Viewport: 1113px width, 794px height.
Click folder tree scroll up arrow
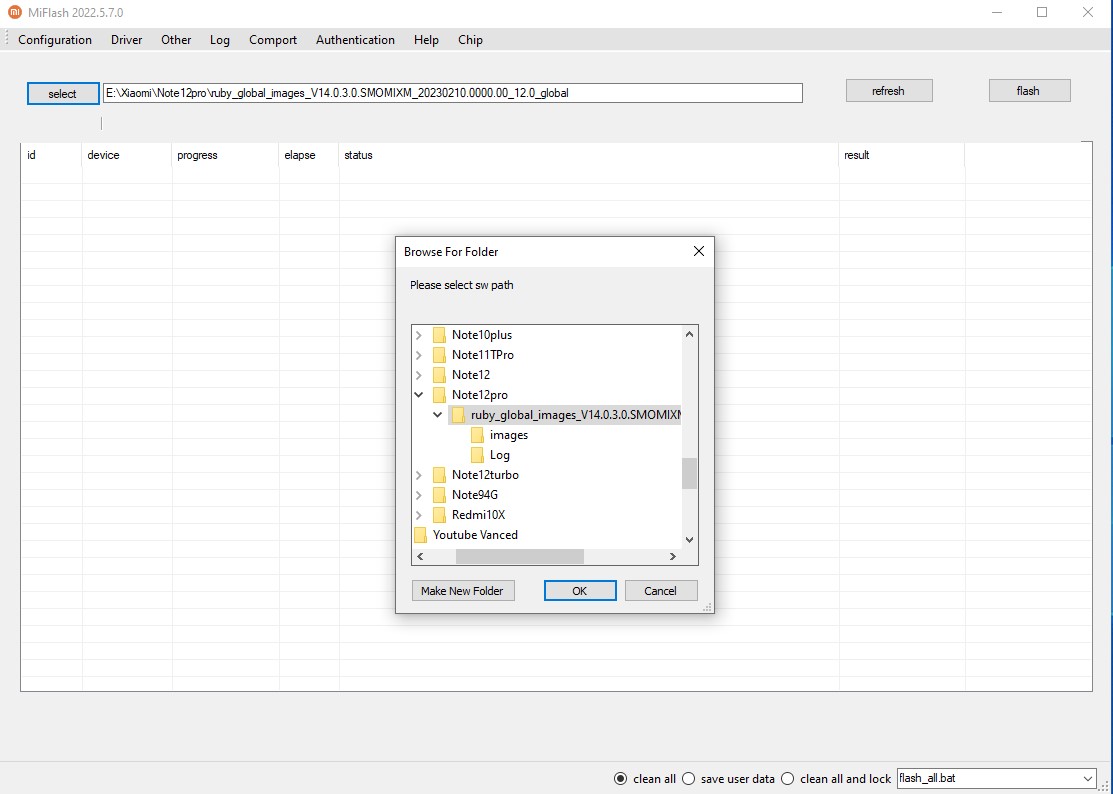689,334
